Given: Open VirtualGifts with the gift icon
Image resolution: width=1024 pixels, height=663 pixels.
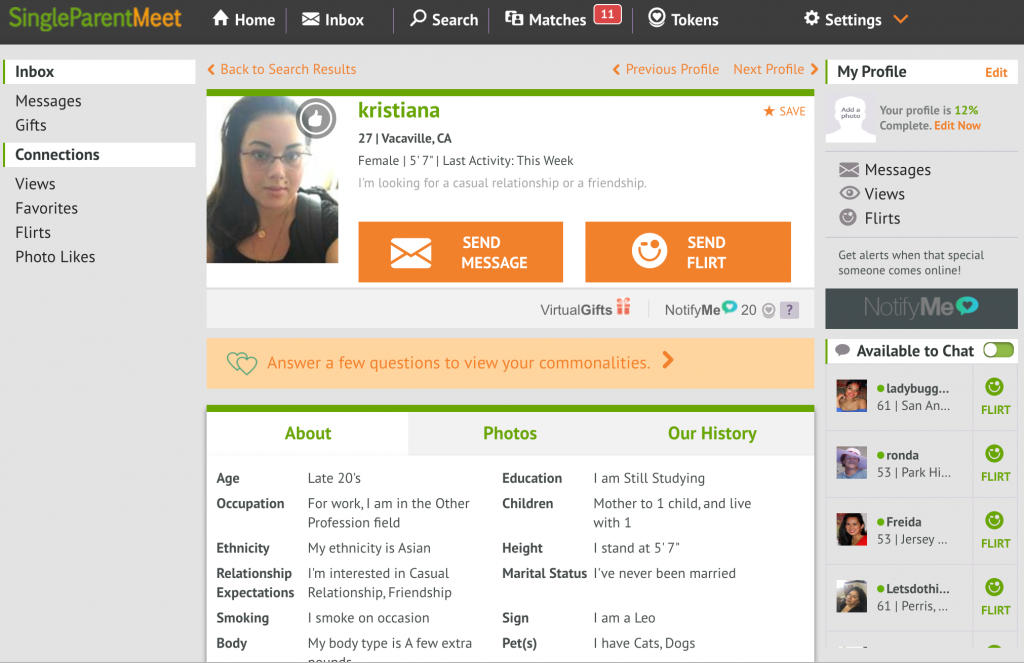Looking at the screenshot, I should 585,309.
